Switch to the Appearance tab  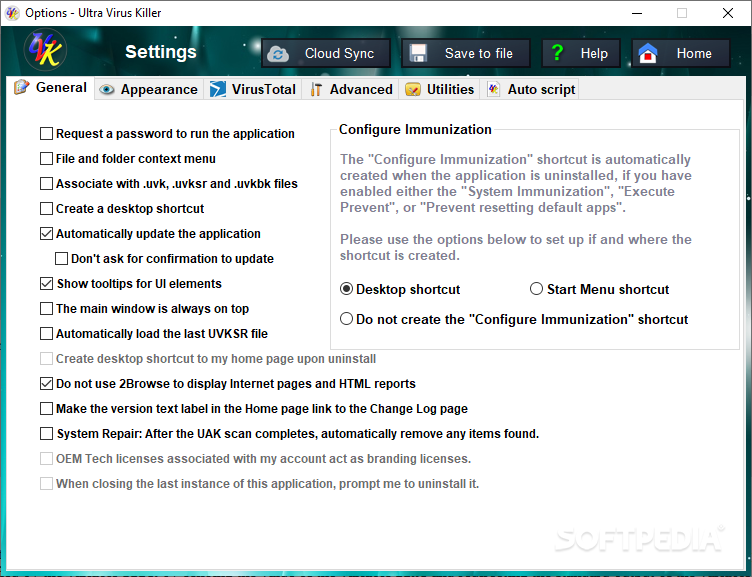coord(149,90)
